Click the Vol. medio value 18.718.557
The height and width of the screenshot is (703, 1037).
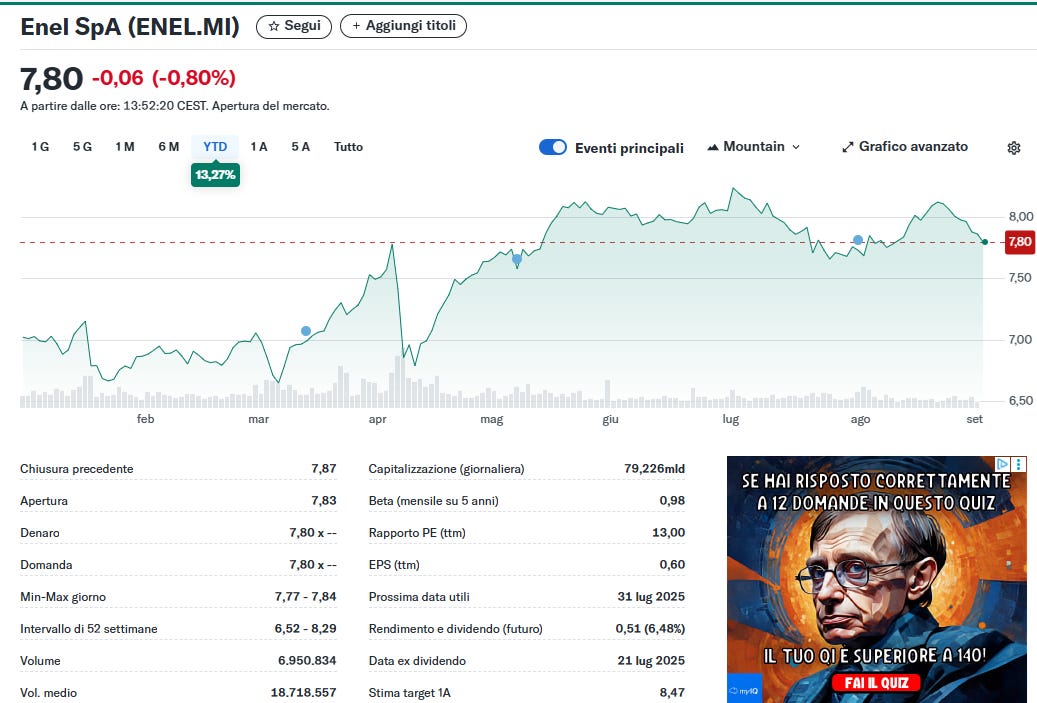[304, 692]
